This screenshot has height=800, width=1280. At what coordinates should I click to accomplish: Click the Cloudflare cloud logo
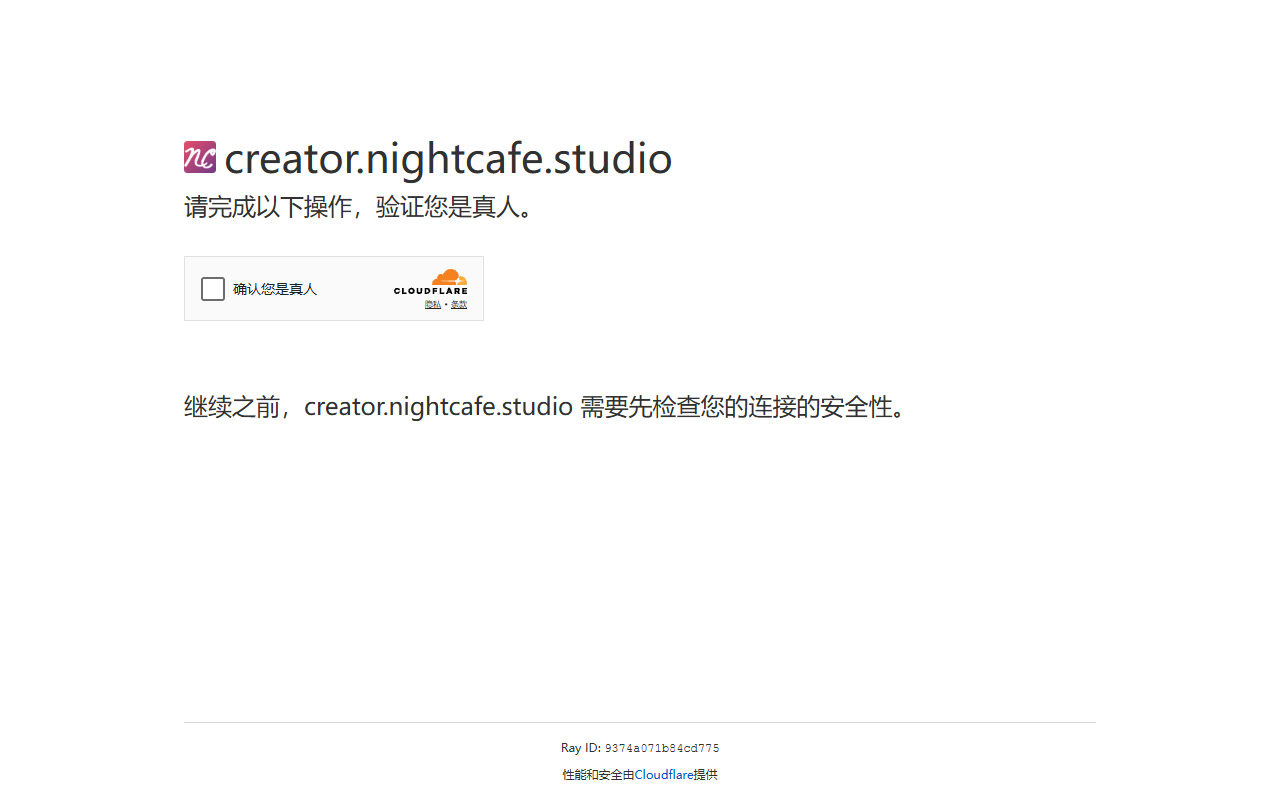pyautogui.click(x=431, y=282)
